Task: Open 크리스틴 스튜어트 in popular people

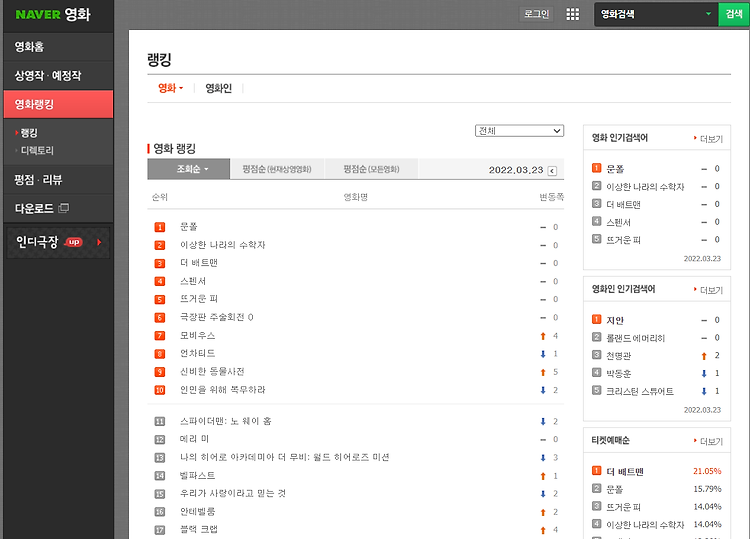Action: click(640, 391)
